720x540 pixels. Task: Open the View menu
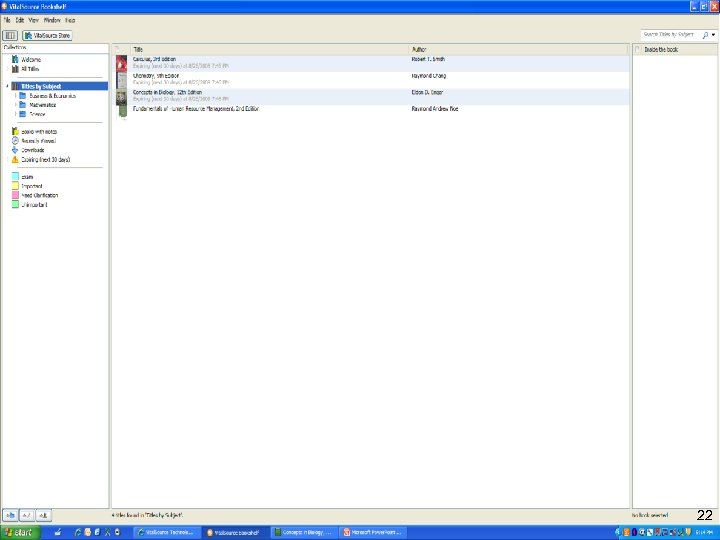pos(34,20)
